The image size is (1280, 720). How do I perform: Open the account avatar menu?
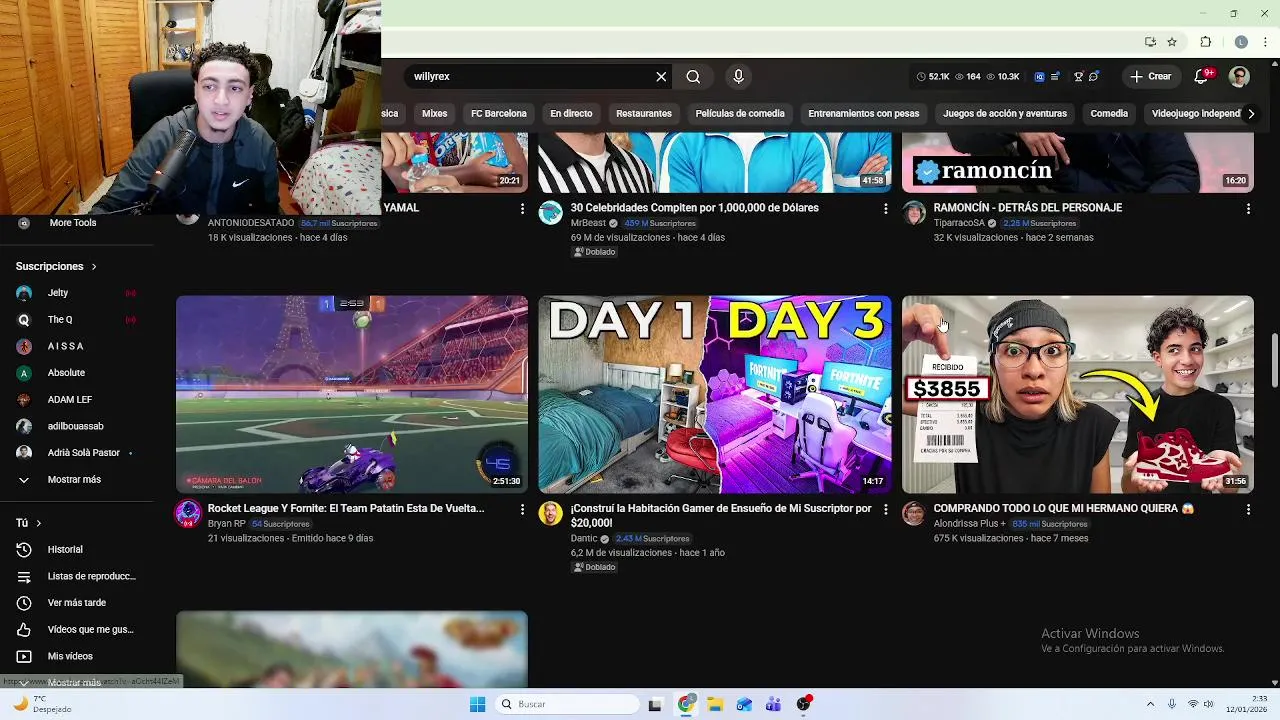(1239, 77)
